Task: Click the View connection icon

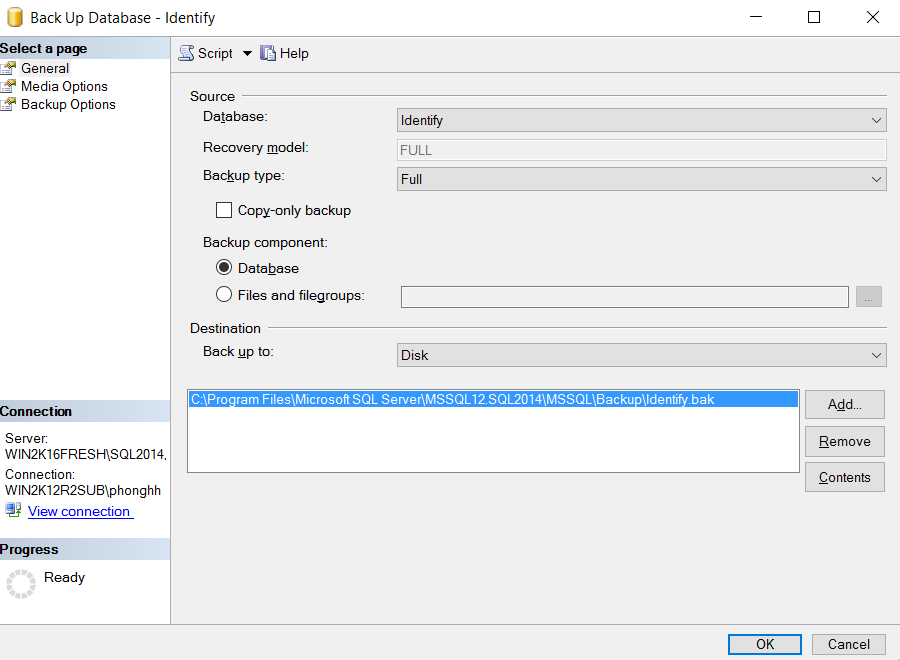Action: (13, 511)
